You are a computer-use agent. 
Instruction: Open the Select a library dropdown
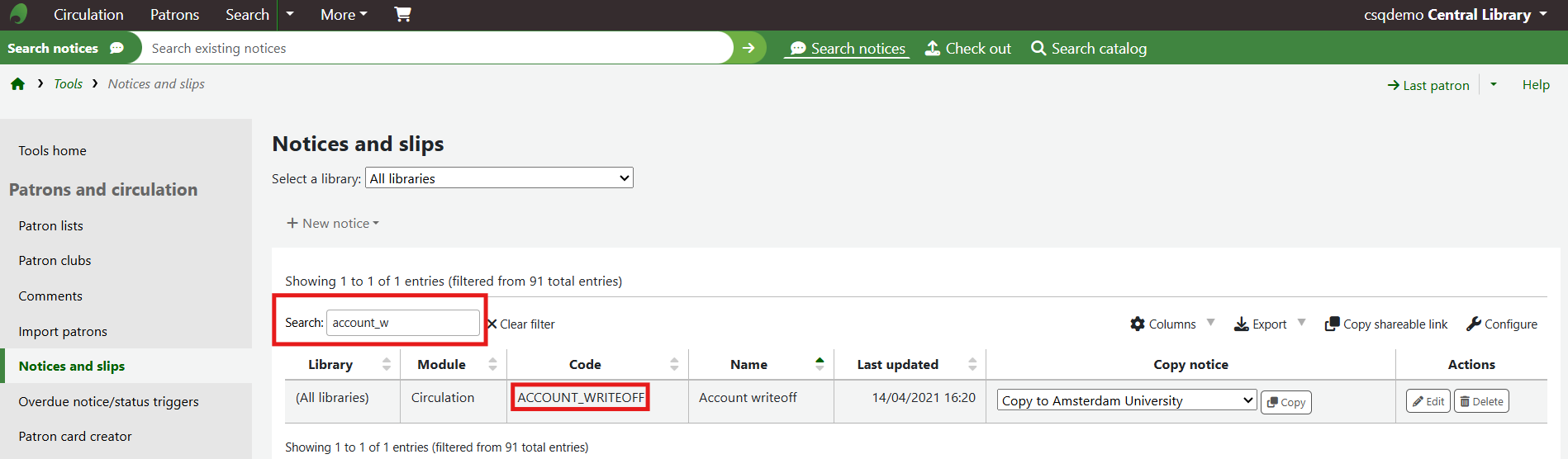tap(499, 178)
